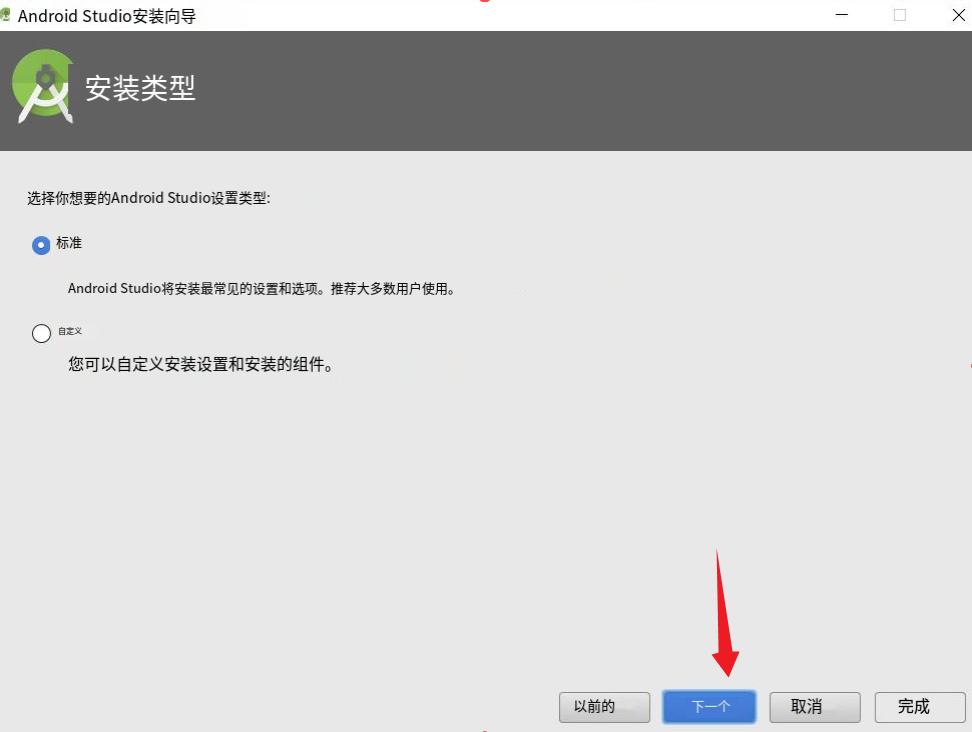Select the 自定义 (Custom) radio button
972x732 pixels.
41,333
